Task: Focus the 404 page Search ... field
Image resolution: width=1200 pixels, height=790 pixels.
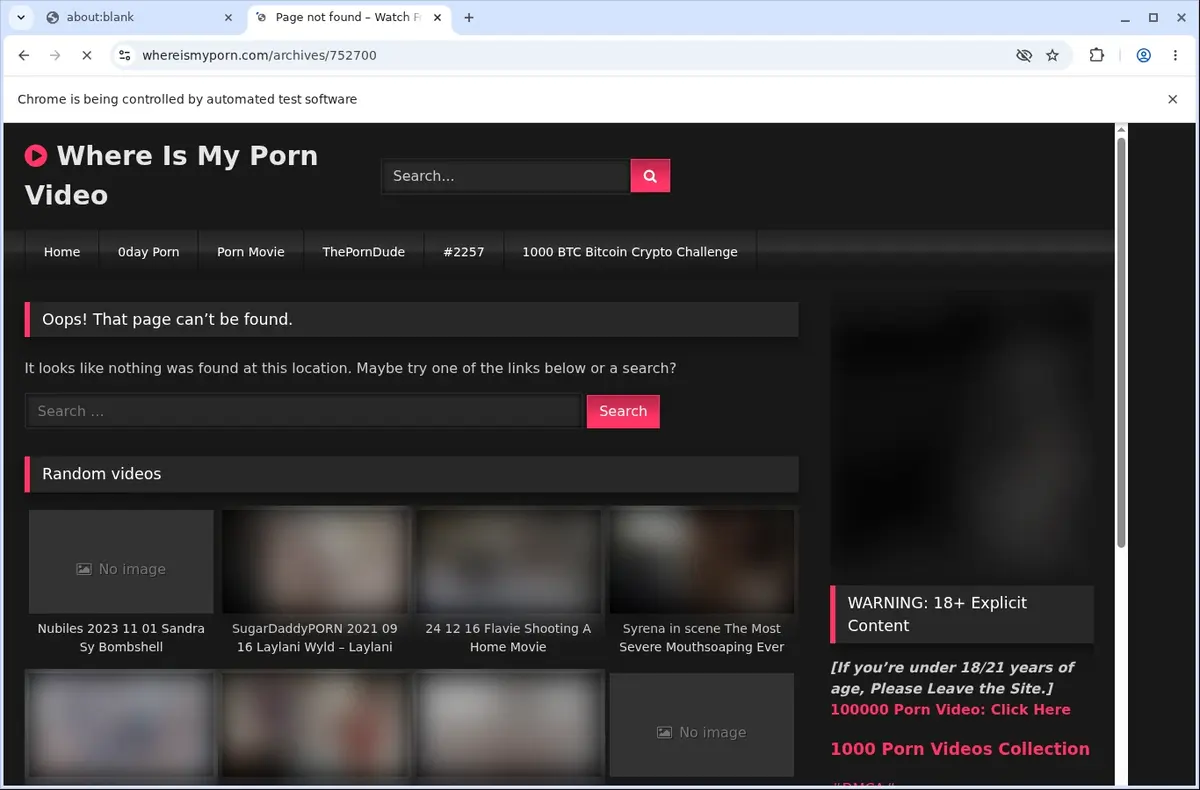Action: [x=304, y=411]
